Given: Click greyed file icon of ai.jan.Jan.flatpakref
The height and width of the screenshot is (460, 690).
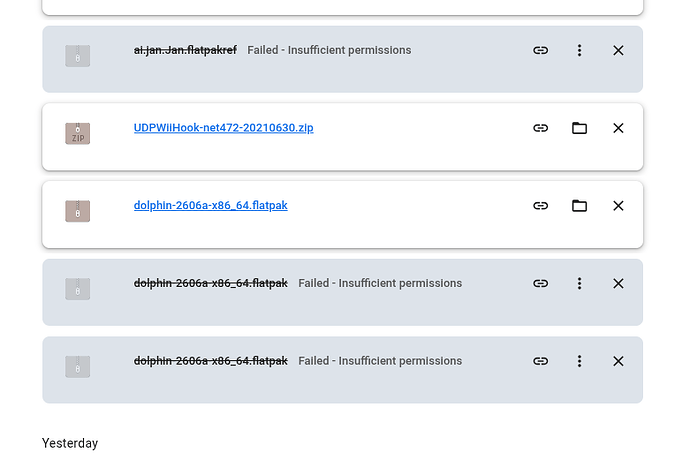Looking at the screenshot, I should click(x=77, y=55).
